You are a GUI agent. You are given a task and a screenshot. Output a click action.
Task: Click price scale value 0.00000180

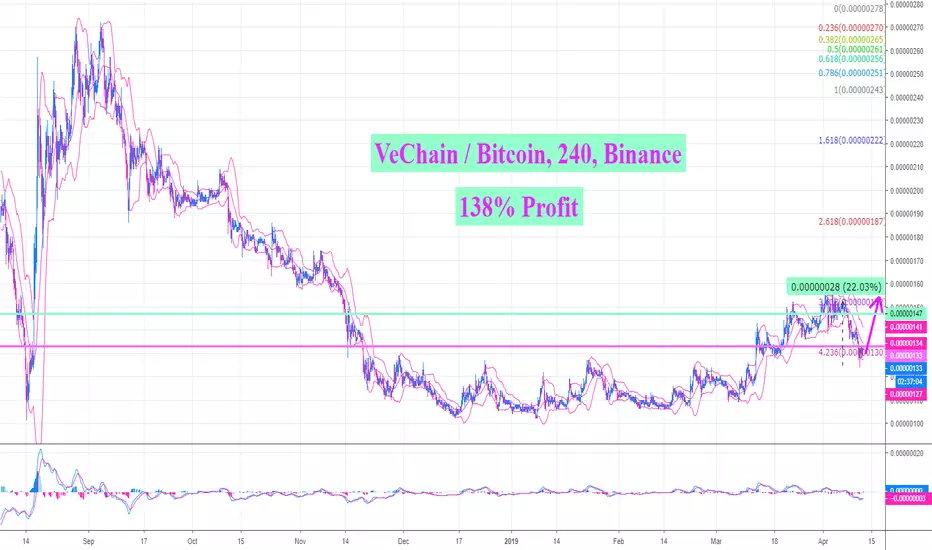pyautogui.click(x=907, y=237)
